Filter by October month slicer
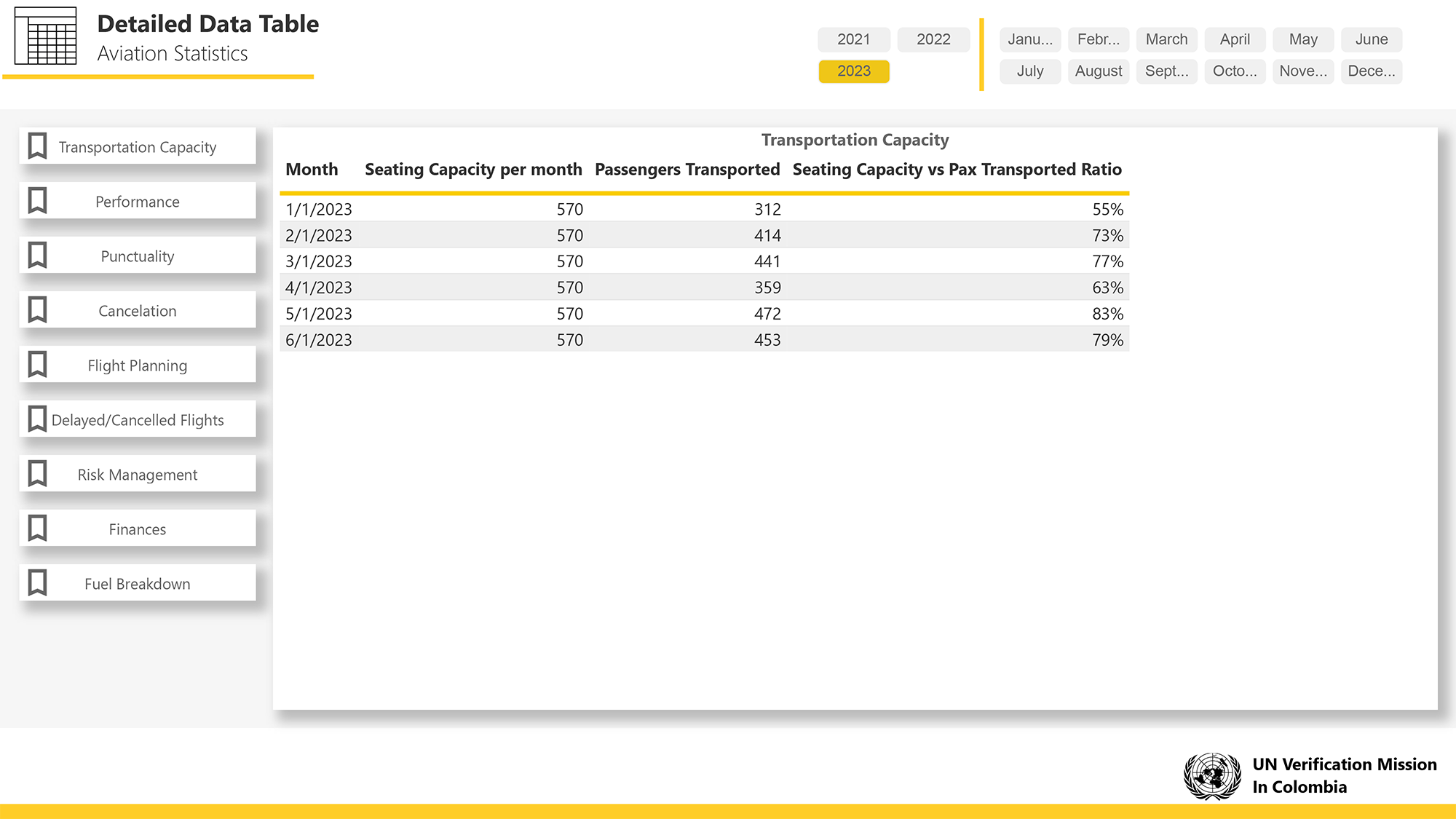The height and width of the screenshot is (819, 1456). coord(1235,71)
